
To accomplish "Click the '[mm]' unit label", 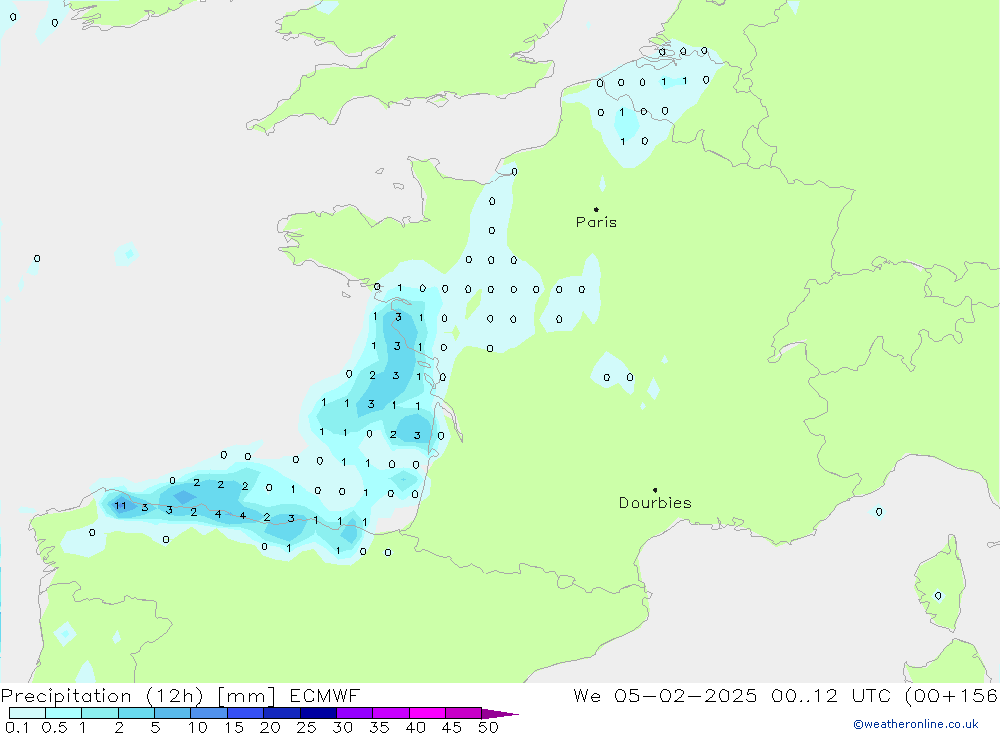I will [x=246, y=696].
